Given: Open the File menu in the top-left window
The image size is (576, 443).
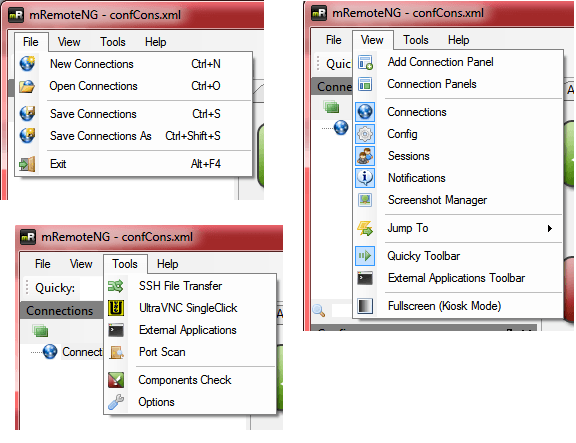Looking at the screenshot, I should (31, 42).
